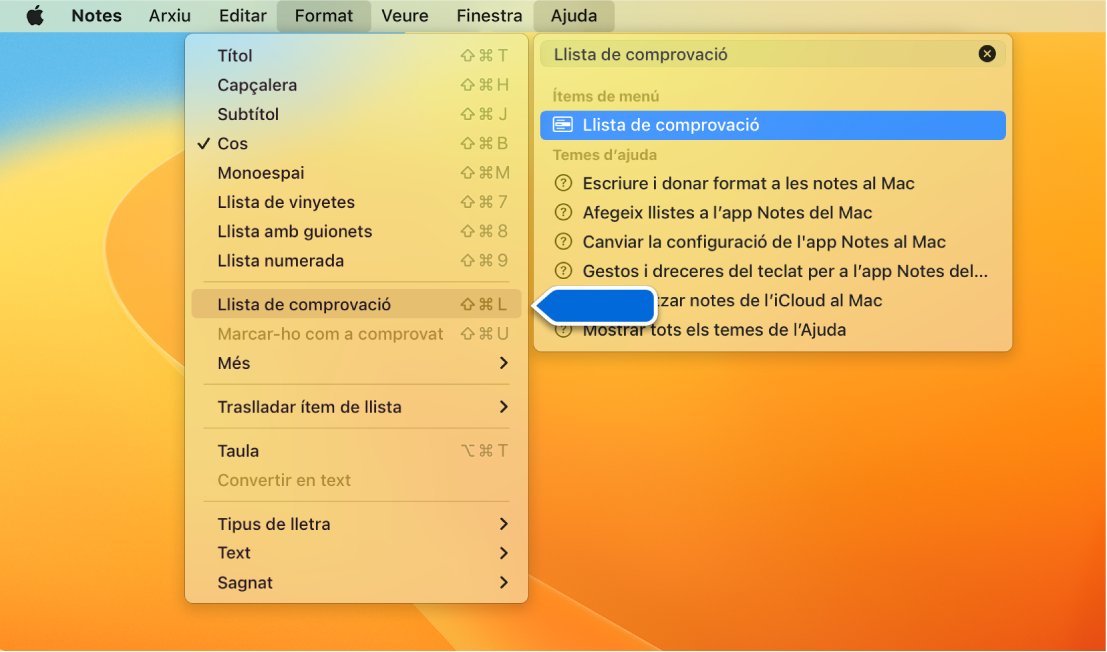Expand the Més submenu

(x=357, y=363)
